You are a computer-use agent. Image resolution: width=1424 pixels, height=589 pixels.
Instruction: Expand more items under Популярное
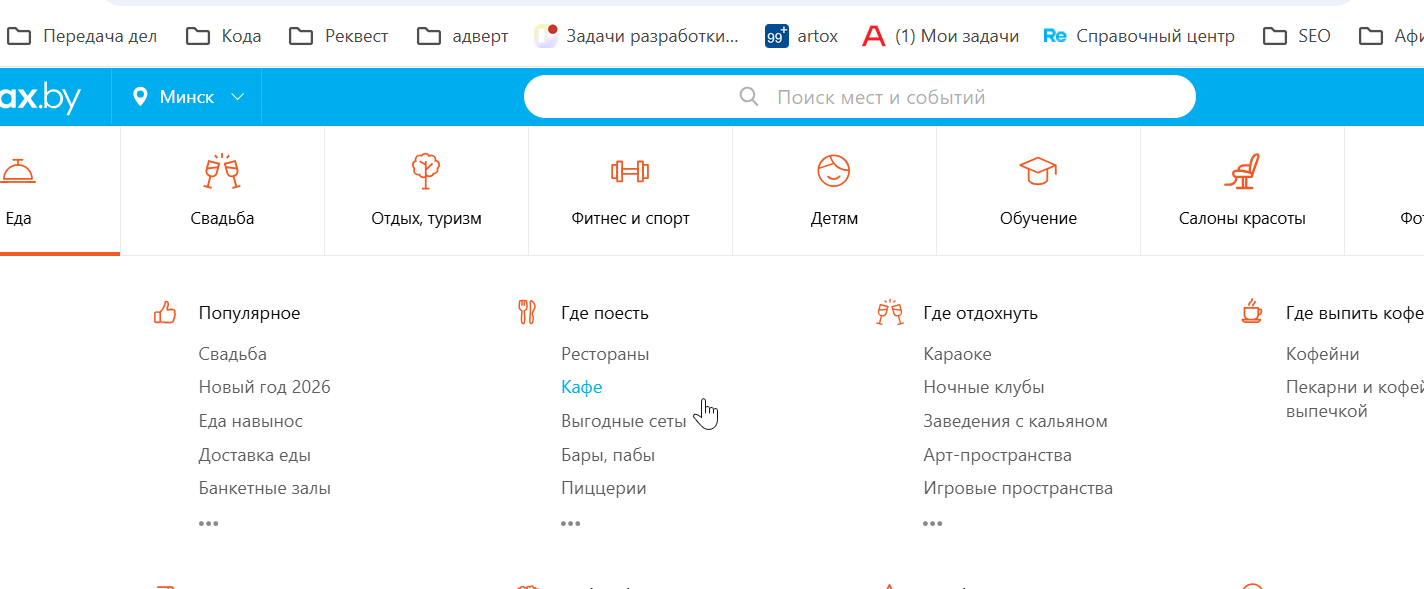(208, 522)
